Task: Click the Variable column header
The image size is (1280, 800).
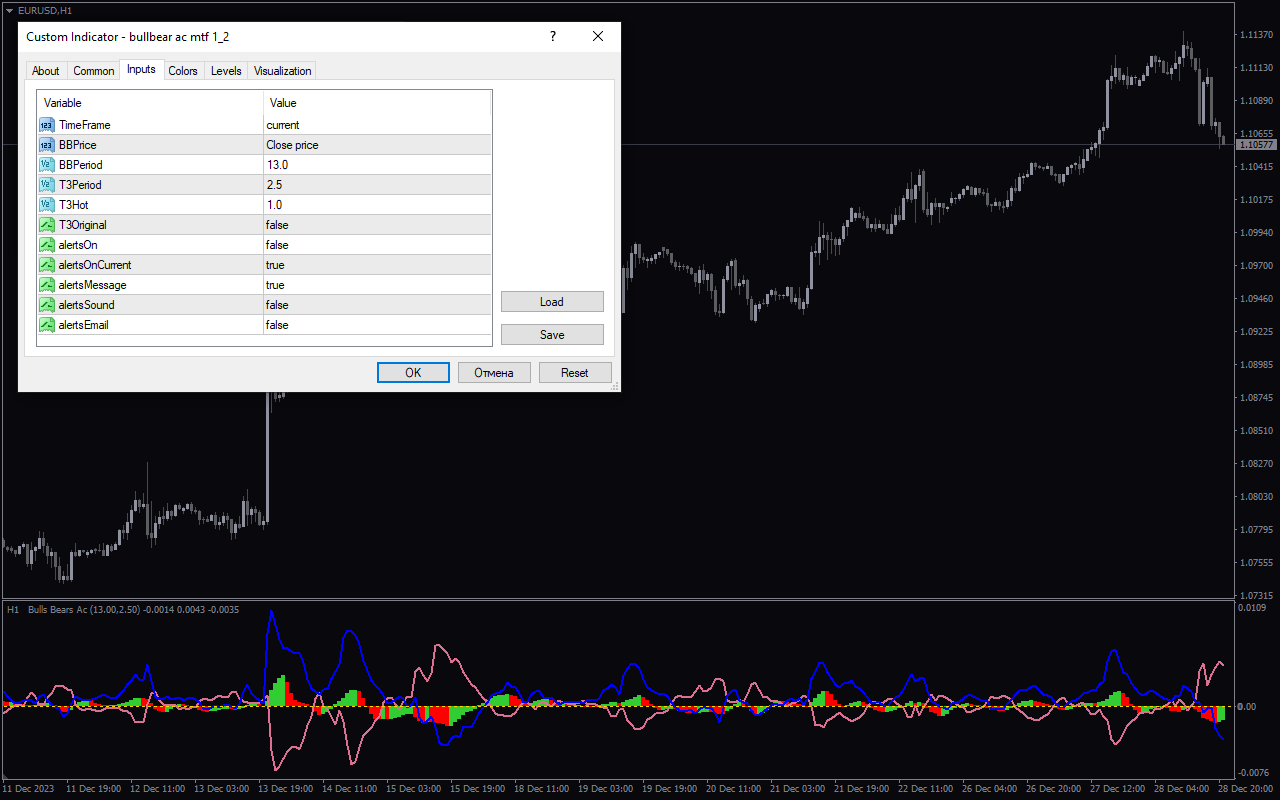Action: [150, 103]
